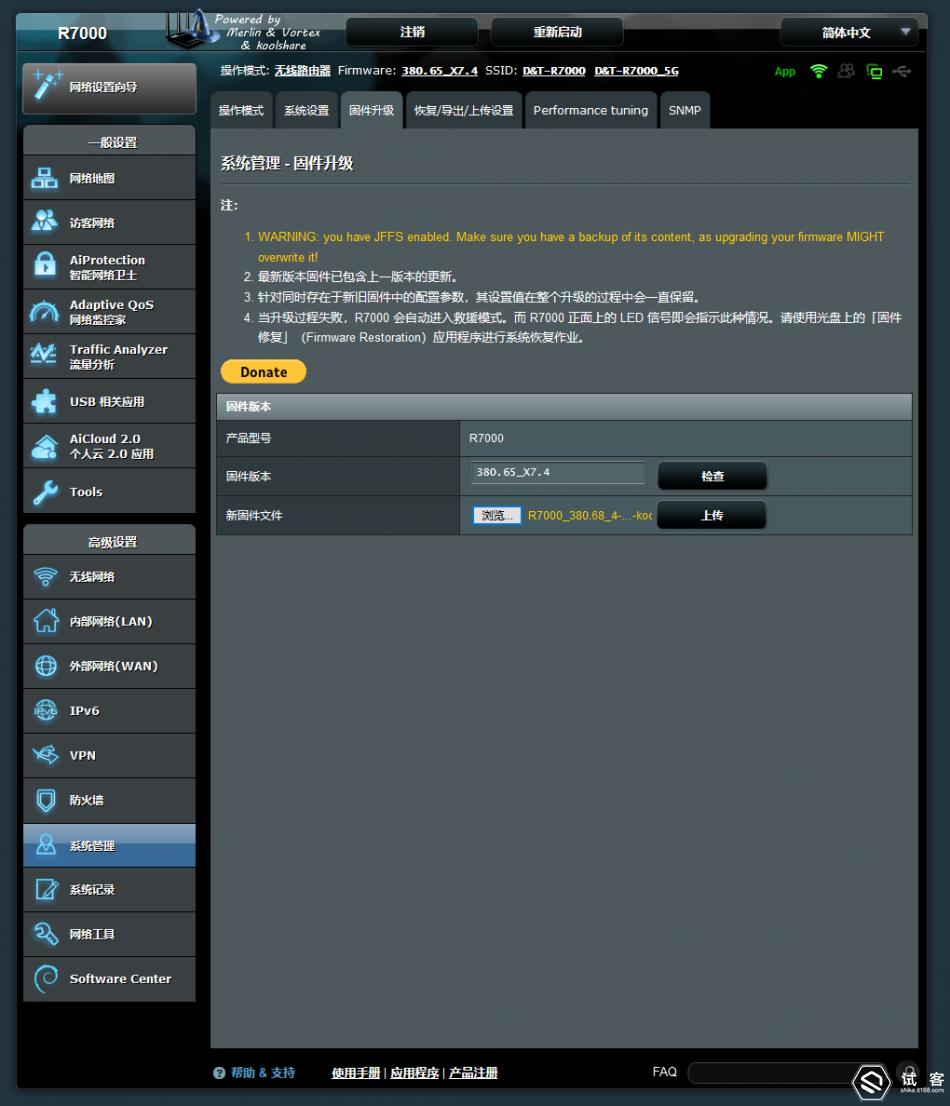Click the Adaptive QoS gauge icon

(x=46, y=312)
